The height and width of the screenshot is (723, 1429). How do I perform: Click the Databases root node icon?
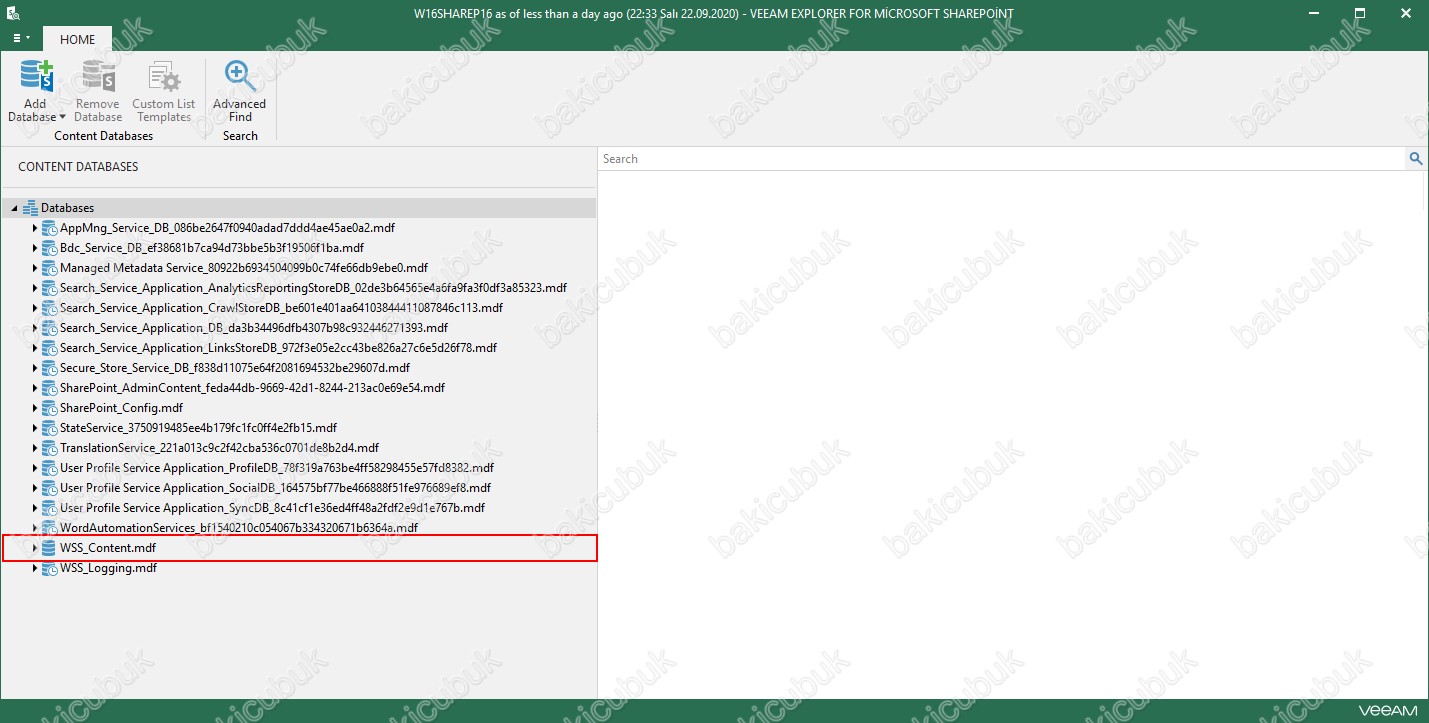coord(30,208)
